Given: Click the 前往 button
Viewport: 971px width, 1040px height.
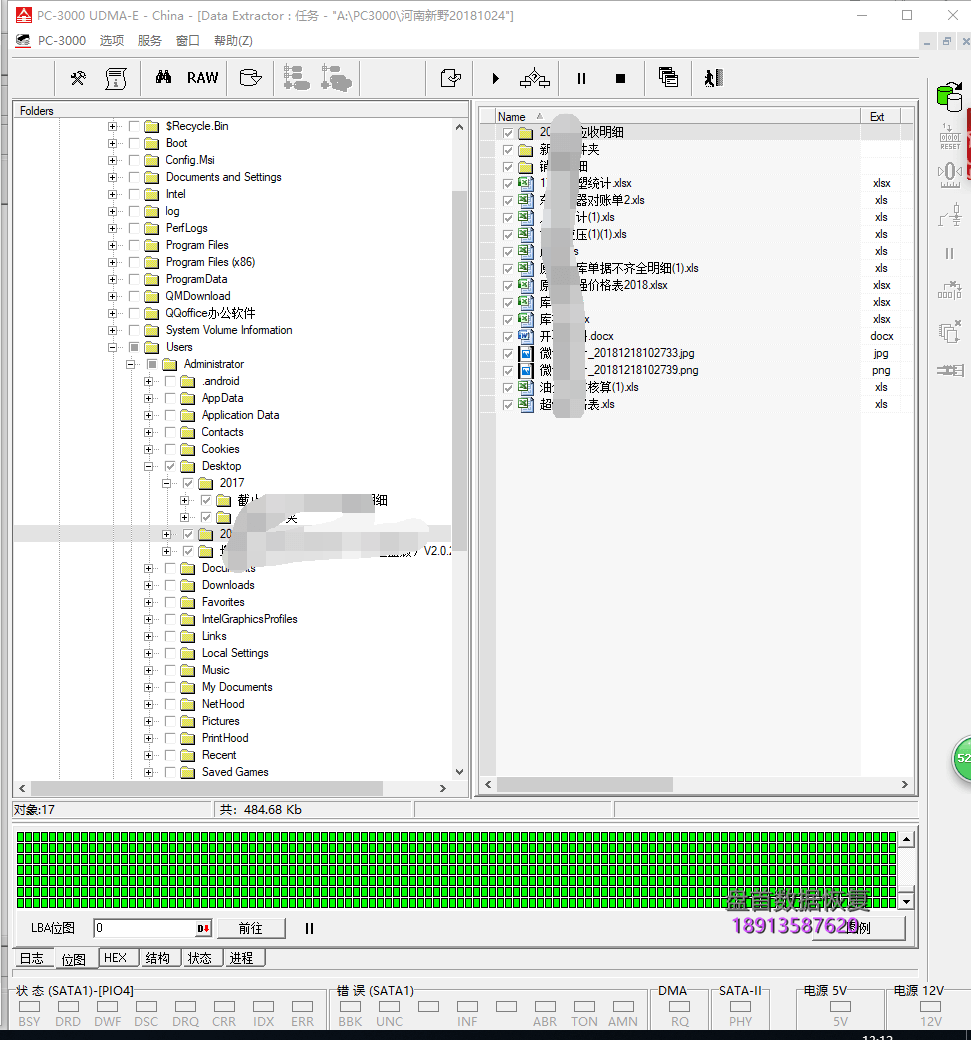Looking at the screenshot, I should [x=251, y=929].
